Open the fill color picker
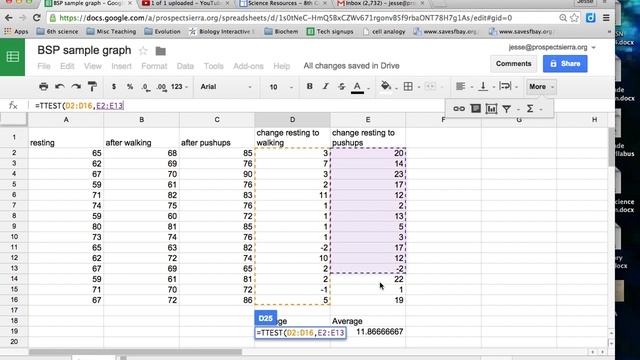The width and height of the screenshot is (640, 360). 386,87
